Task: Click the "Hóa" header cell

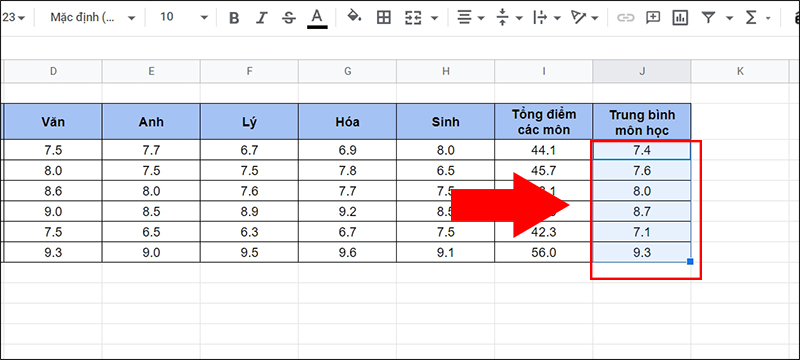Action: tap(347, 122)
